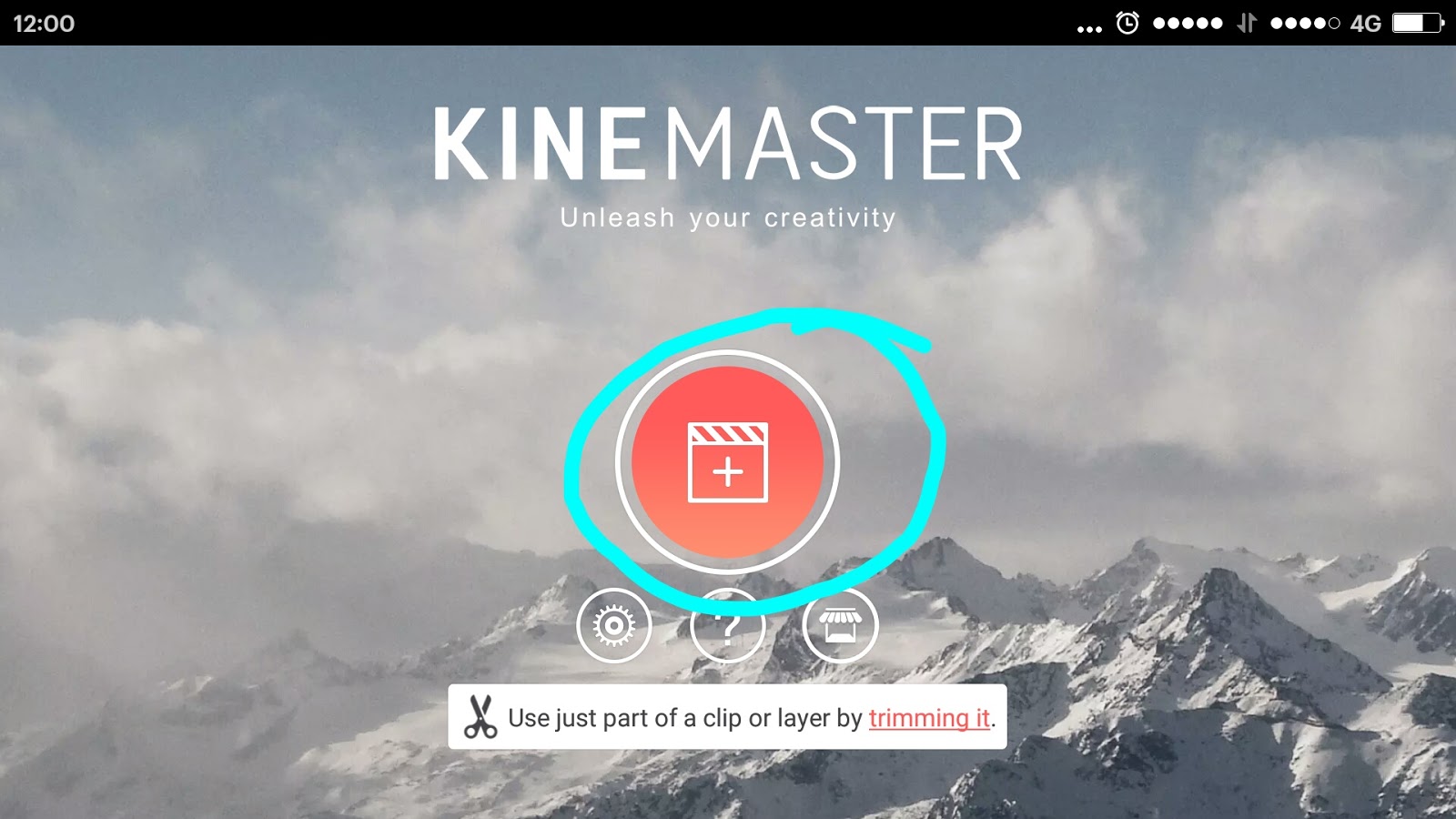Tap the KINEMASTER logo title

point(728,144)
